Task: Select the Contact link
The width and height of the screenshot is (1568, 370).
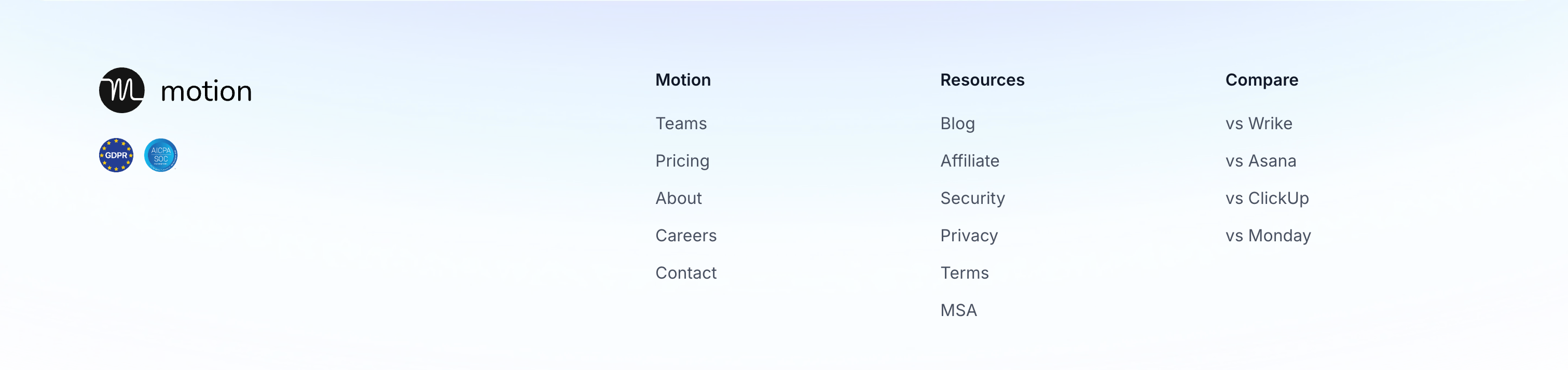Action: pyautogui.click(x=685, y=272)
